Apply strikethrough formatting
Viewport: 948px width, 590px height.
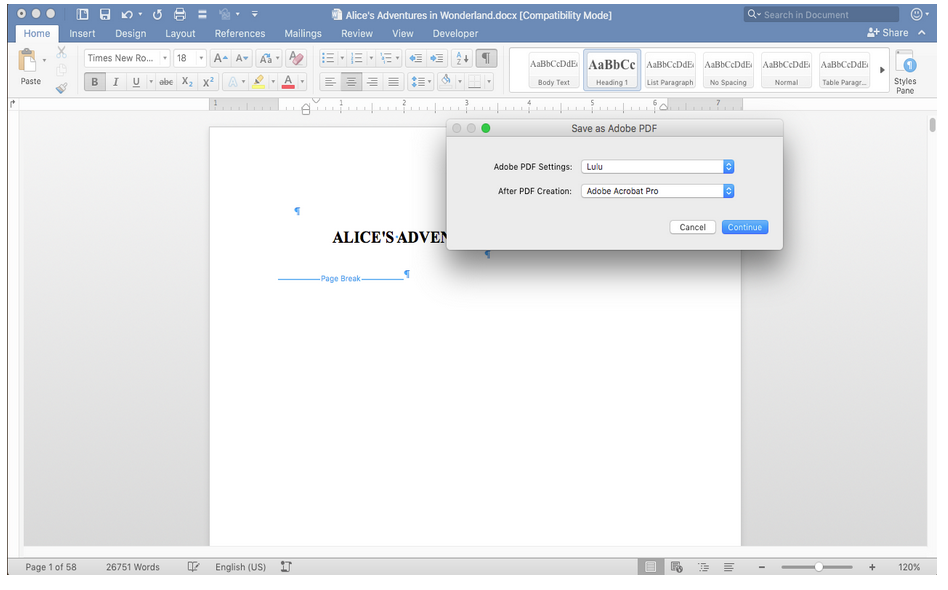click(x=166, y=82)
